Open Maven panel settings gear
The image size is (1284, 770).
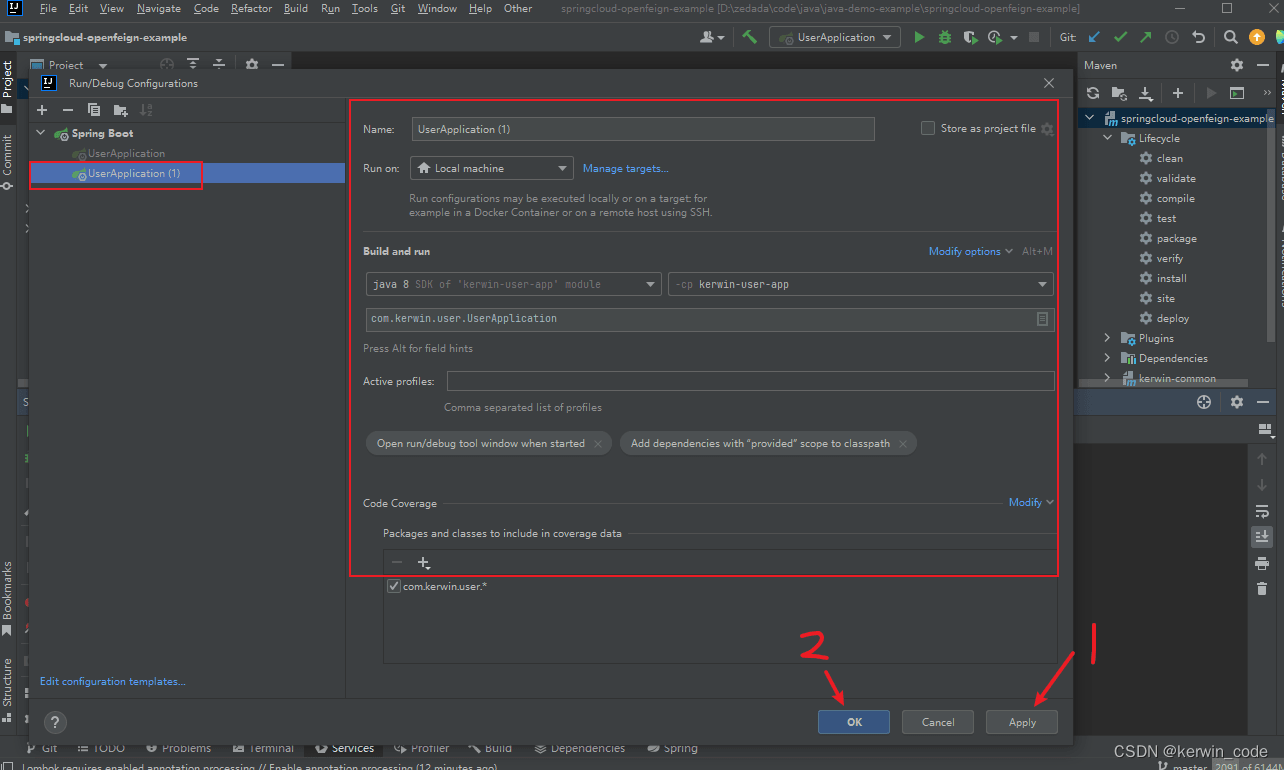click(x=1237, y=65)
